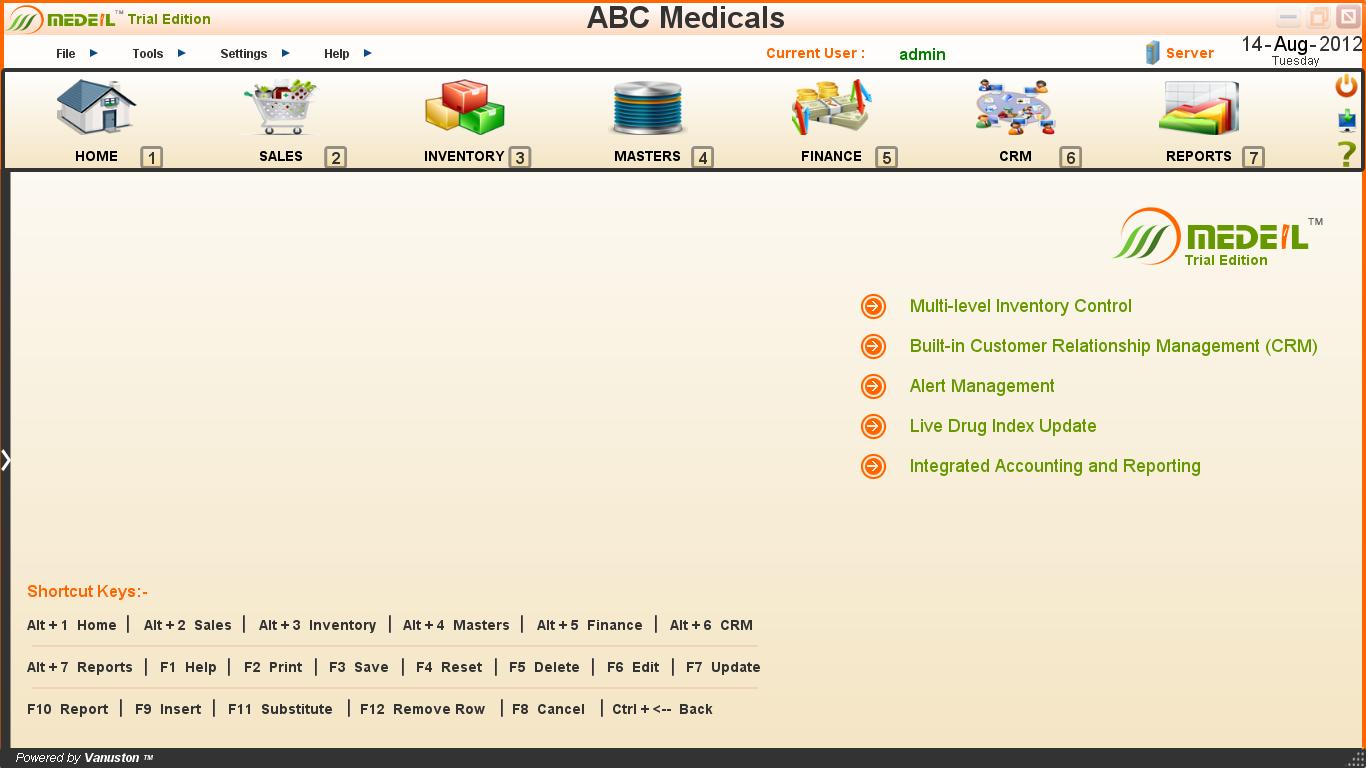Click 'Powered by Vanuston' in status bar
The width and height of the screenshot is (1366, 768).
(84, 758)
